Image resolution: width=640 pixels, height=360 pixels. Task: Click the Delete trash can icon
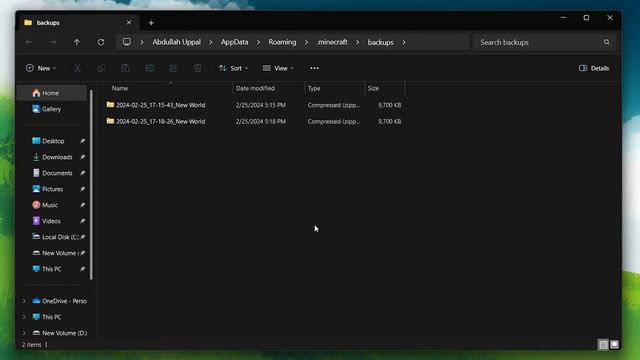[x=198, y=68]
